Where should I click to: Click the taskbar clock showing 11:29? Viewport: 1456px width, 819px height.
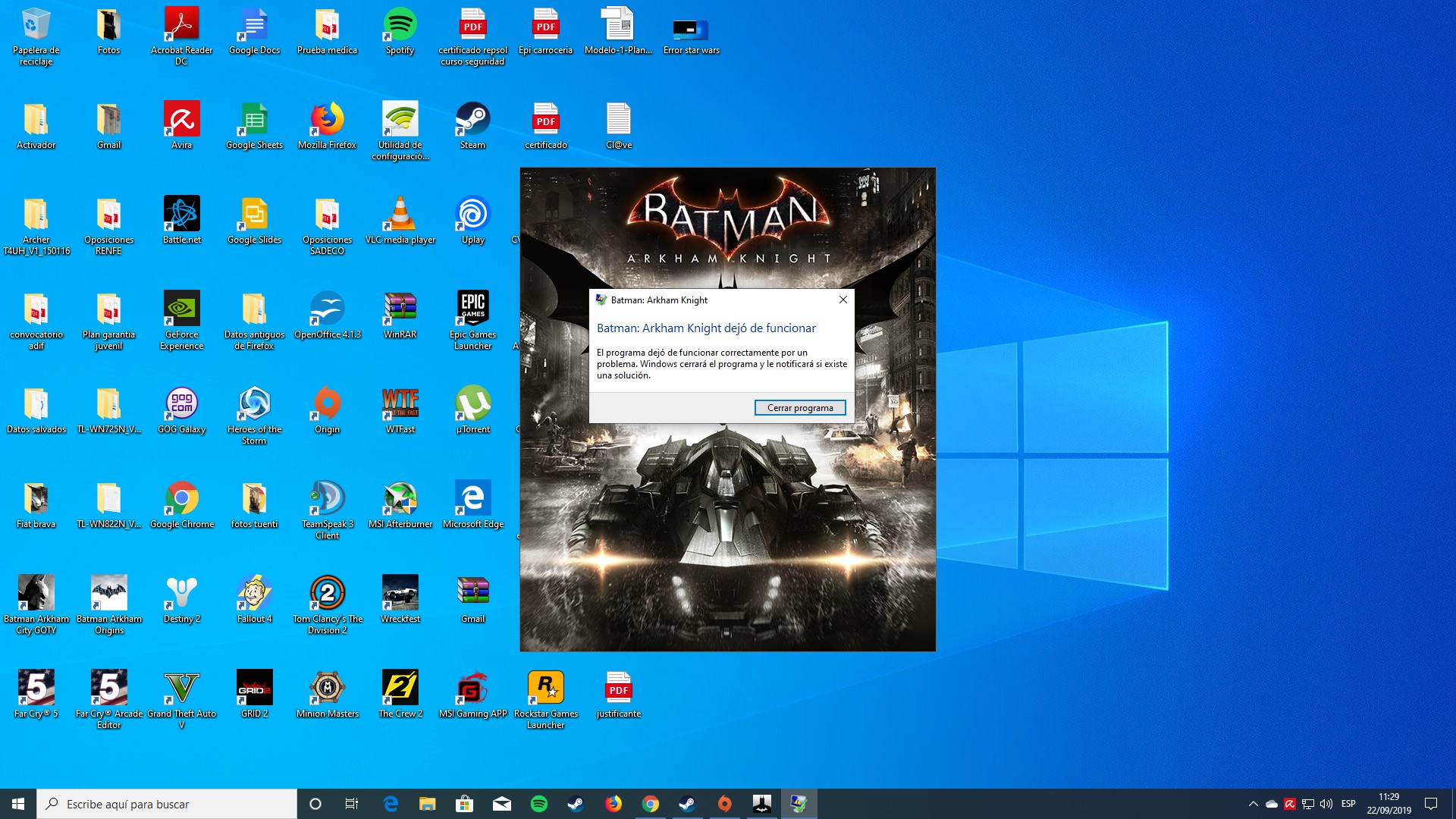click(1389, 804)
